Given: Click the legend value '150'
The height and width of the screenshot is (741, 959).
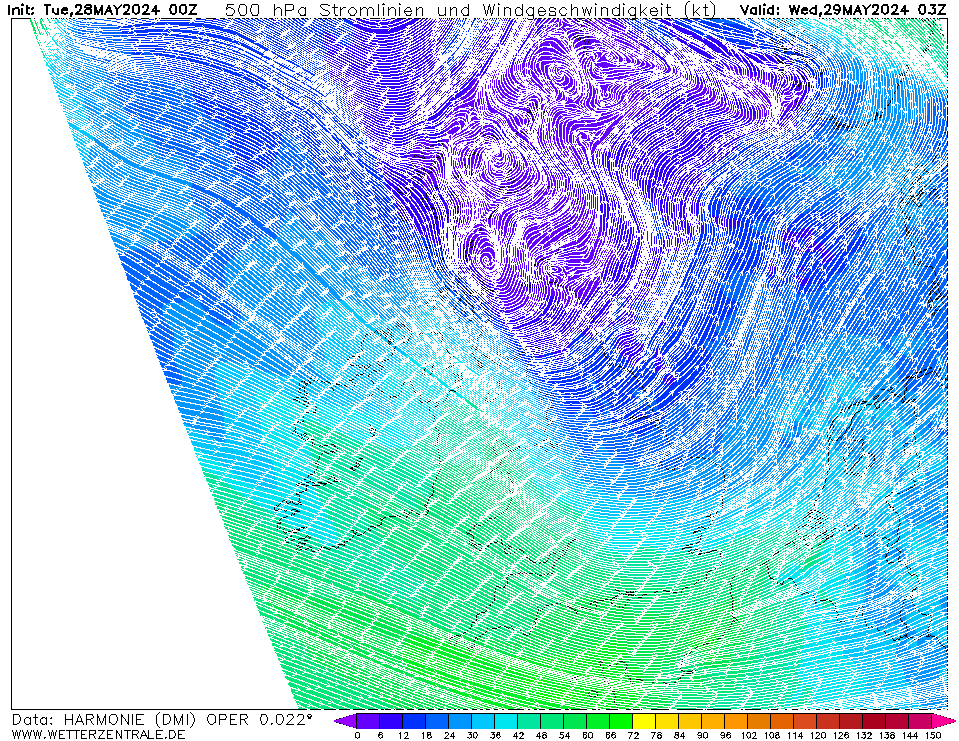Looking at the screenshot, I should pos(933,735).
